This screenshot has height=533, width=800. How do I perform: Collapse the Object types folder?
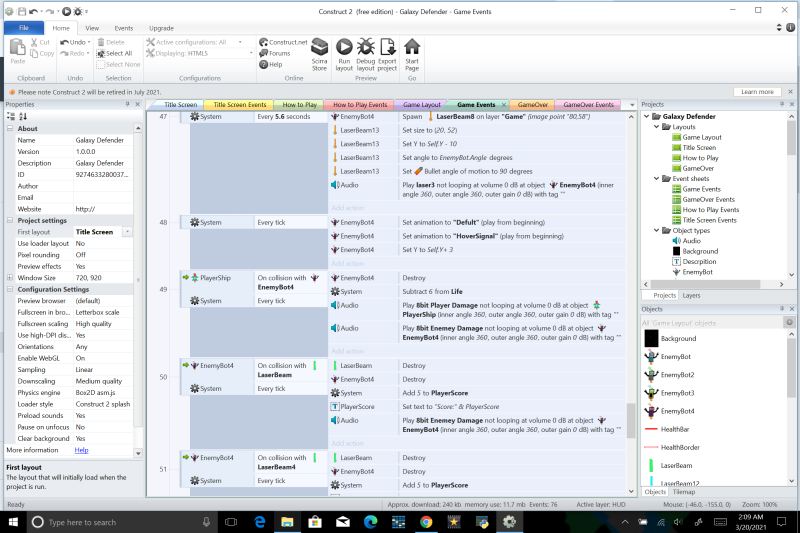(657, 231)
